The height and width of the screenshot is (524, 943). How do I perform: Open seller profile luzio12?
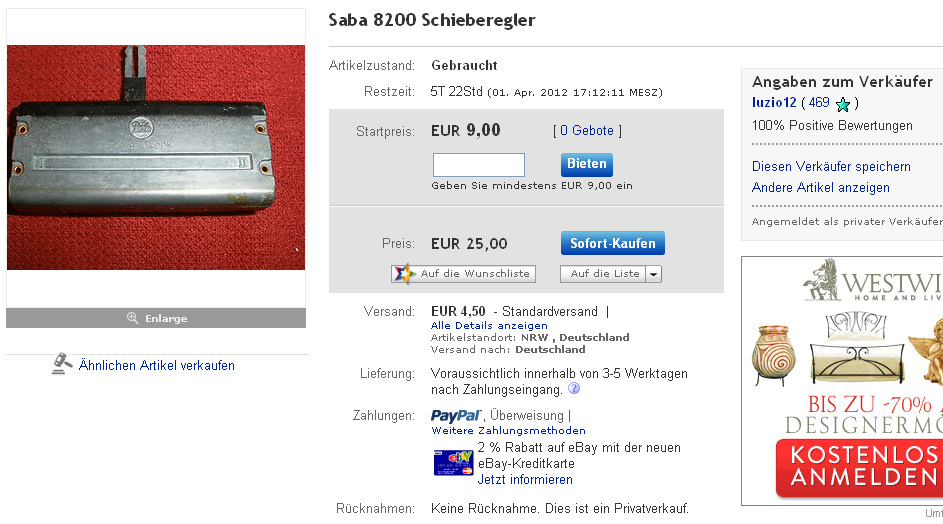(x=774, y=103)
